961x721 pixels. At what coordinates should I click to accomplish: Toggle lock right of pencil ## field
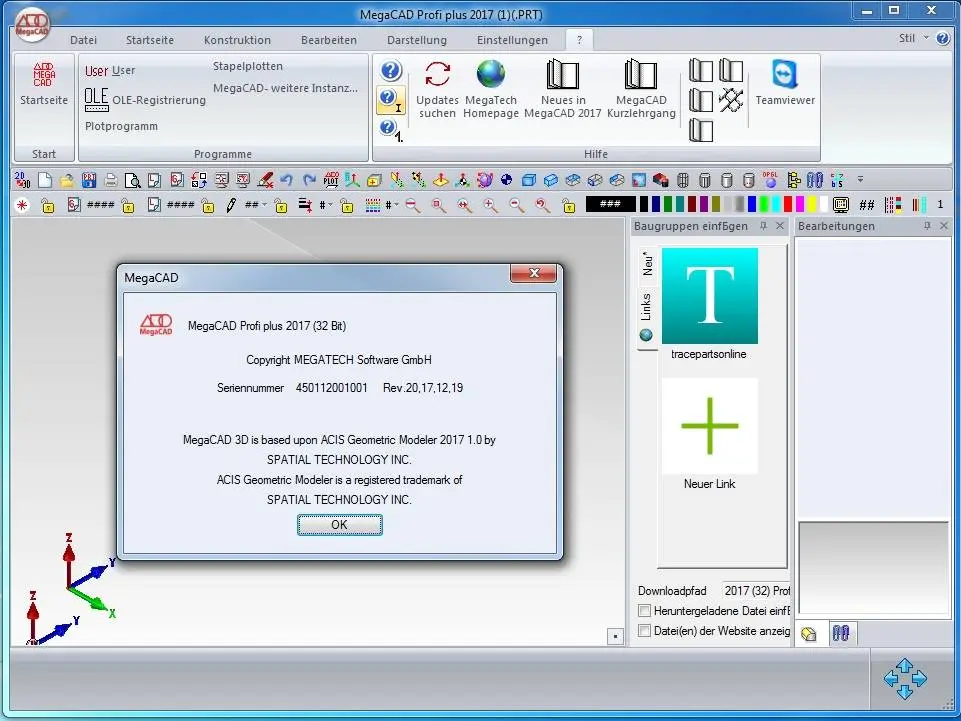point(281,206)
